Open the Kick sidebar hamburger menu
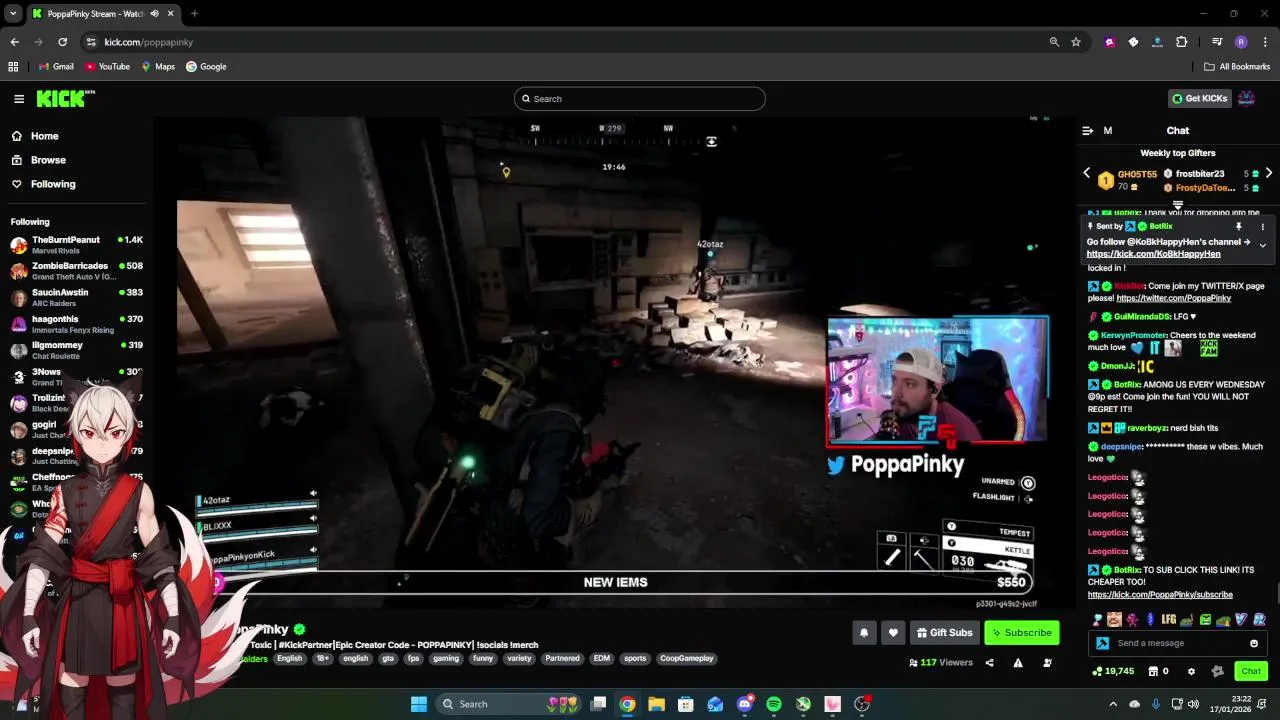The width and height of the screenshot is (1280, 720). [x=19, y=98]
